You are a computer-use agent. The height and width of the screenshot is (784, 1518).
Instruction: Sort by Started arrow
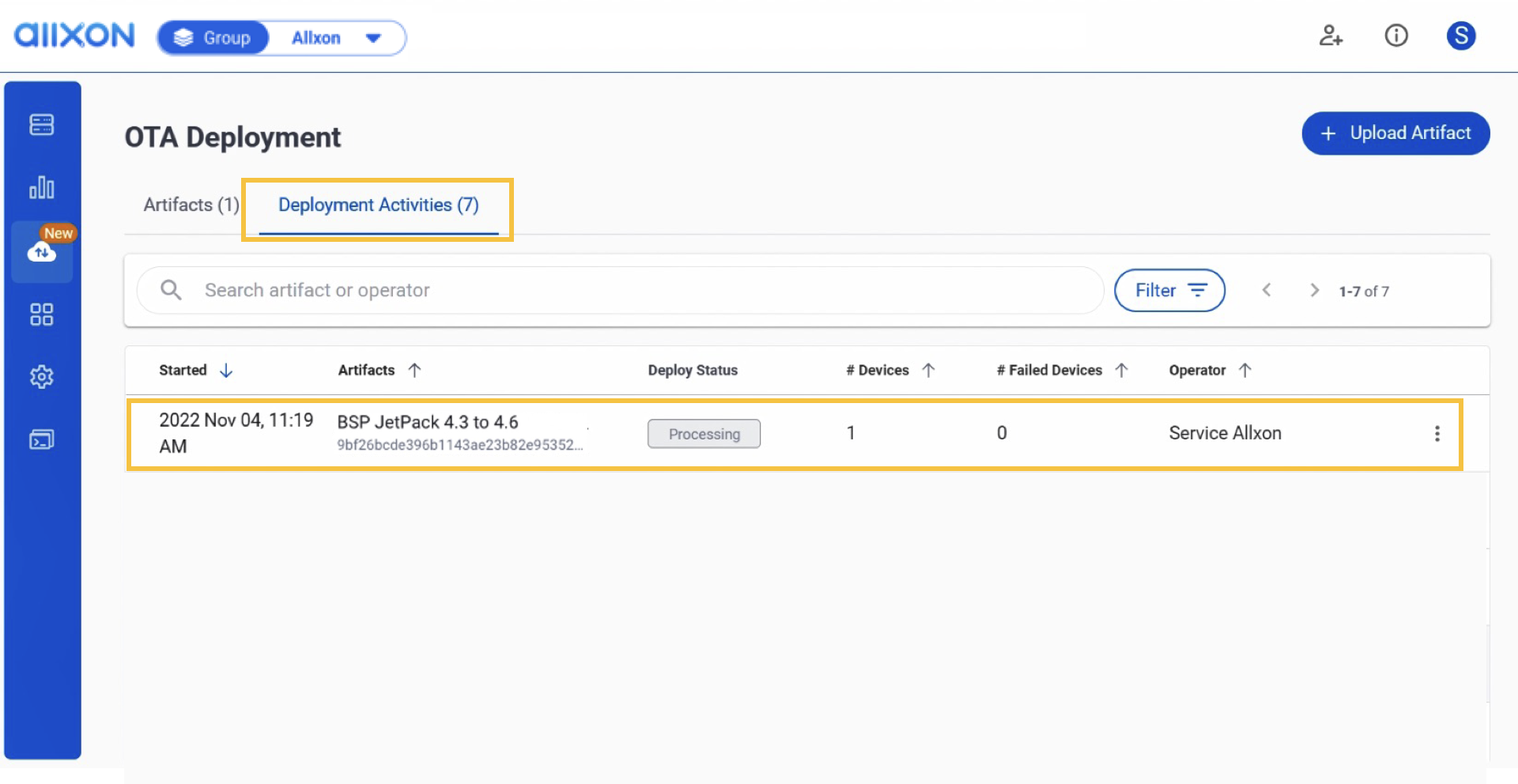[x=226, y=370]
